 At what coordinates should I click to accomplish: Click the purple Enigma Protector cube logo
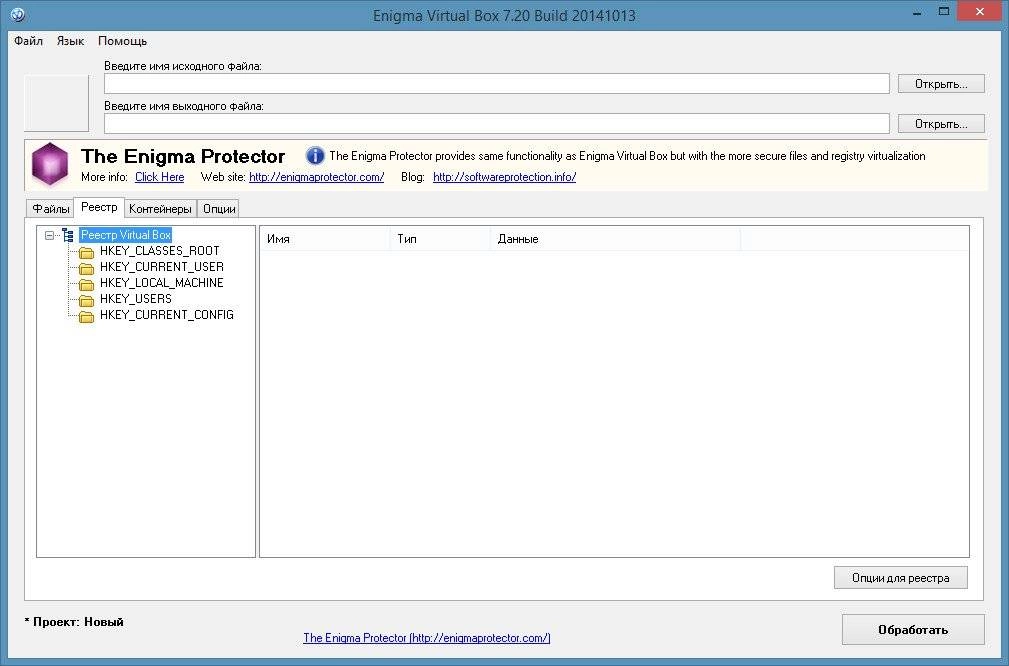coord(50,165)
